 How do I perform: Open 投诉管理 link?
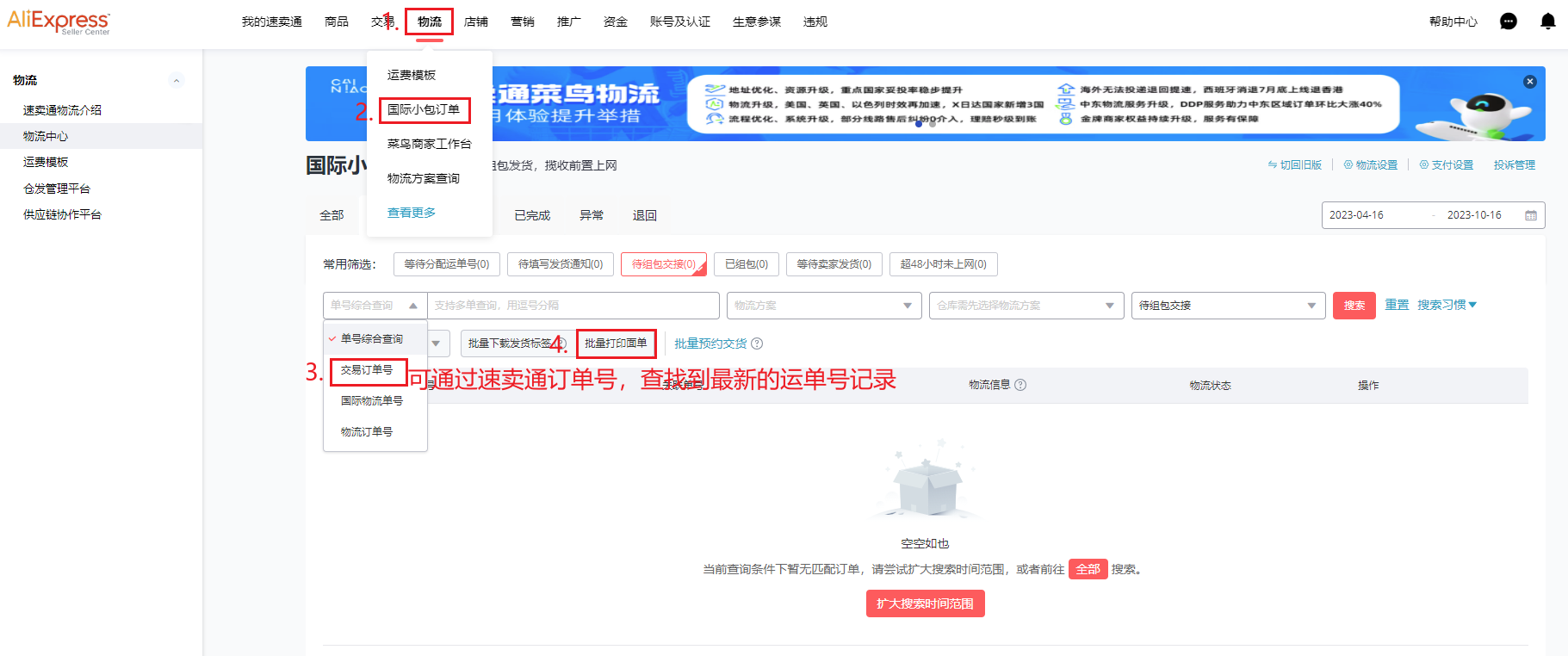pyautogui.click(x=1515, y=165)
